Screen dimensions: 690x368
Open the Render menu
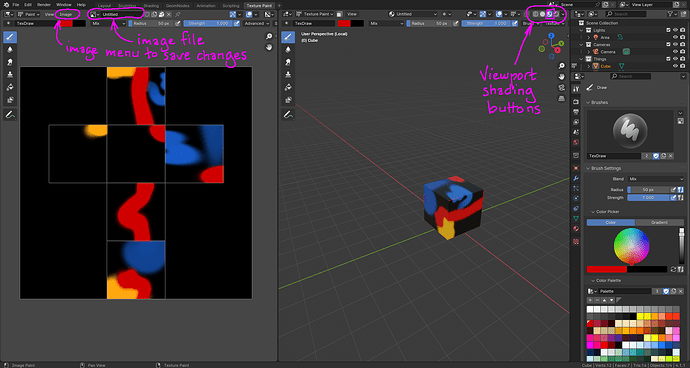coord(44,5)
